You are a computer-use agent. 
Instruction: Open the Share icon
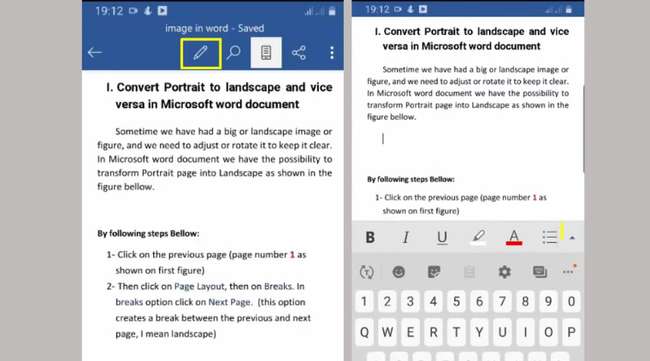pos(298,53)
